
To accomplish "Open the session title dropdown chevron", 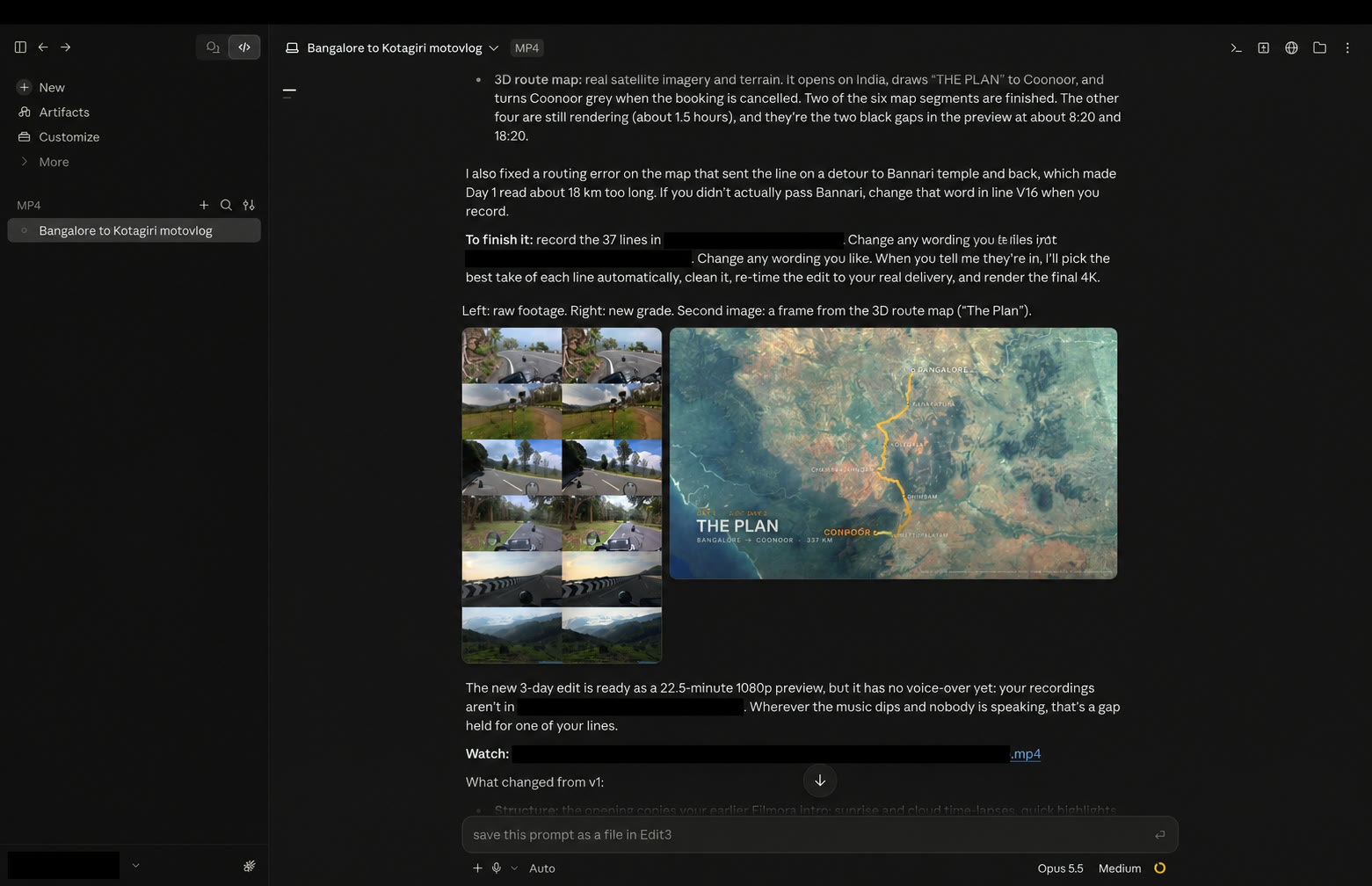I will point(494,48).
